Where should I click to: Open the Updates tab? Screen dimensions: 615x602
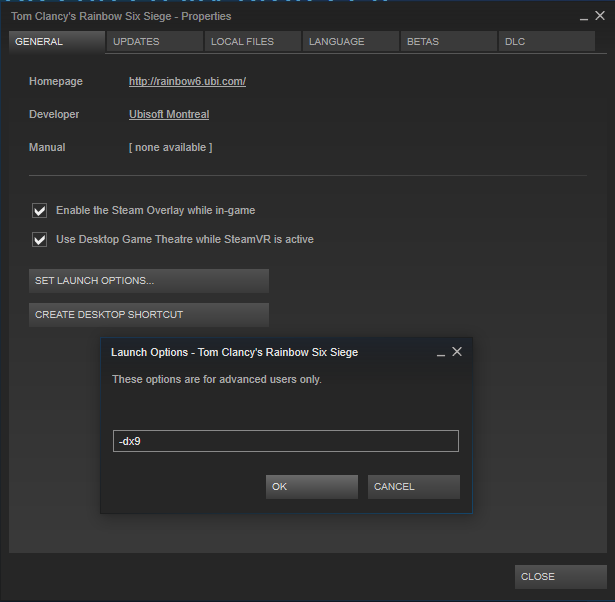[155, 42]
